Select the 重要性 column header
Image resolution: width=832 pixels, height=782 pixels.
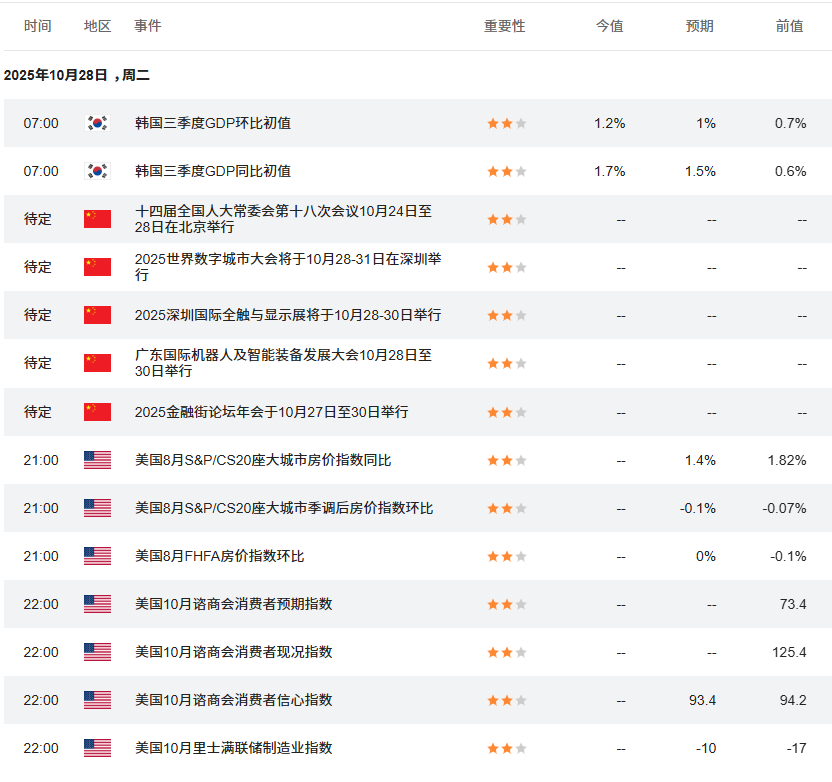click(504, 26)
